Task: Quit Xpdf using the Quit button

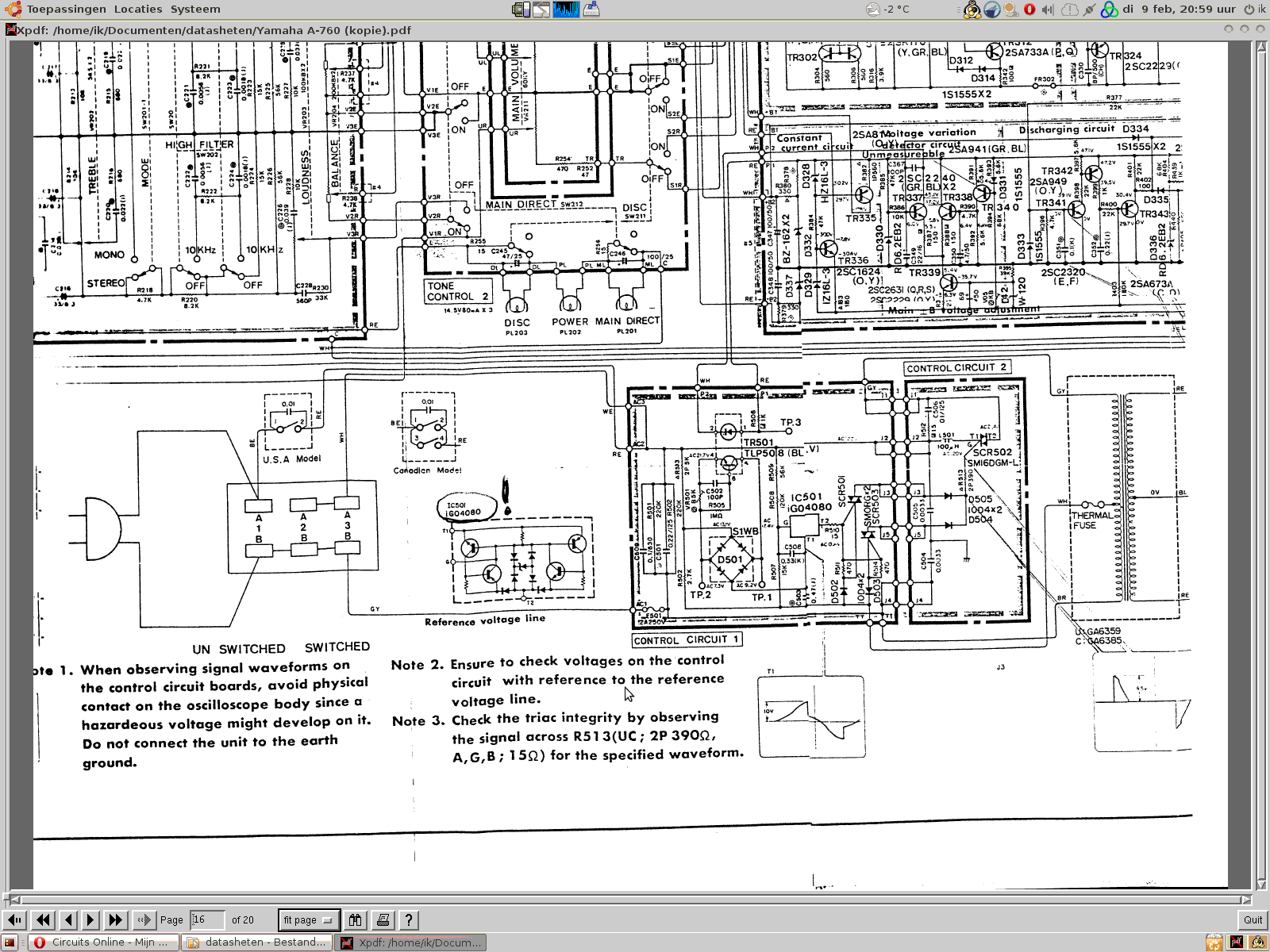Action: click(1253, 919)
